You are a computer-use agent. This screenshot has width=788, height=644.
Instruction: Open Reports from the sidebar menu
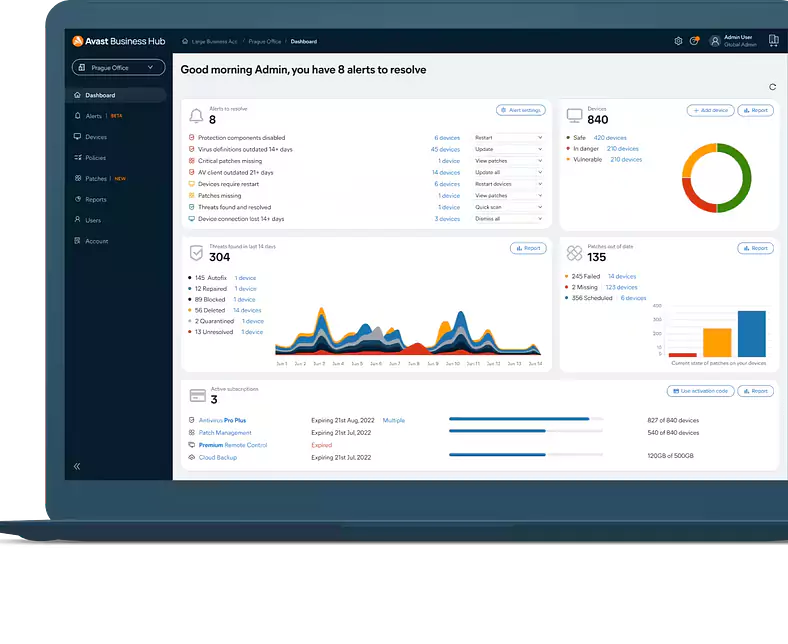click(x=96, y=200)
